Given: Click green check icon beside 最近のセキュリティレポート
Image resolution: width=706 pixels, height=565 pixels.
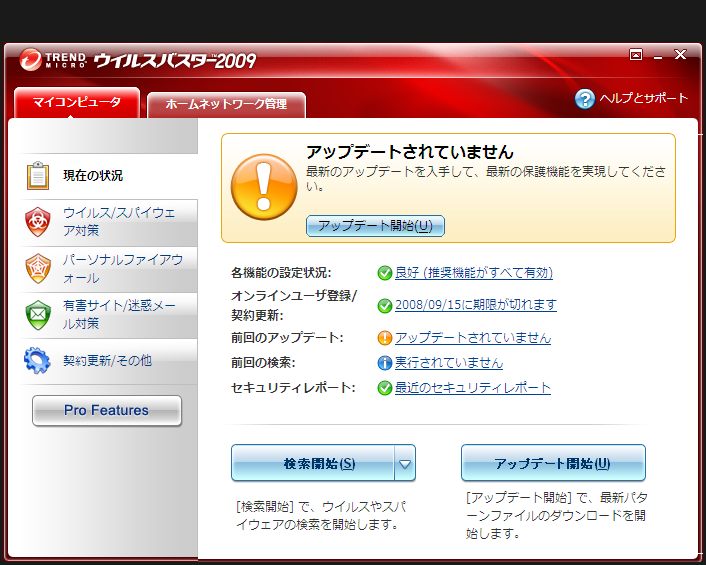Looking at the screenshot, I should pyautogui.click(x=385, y=388).
